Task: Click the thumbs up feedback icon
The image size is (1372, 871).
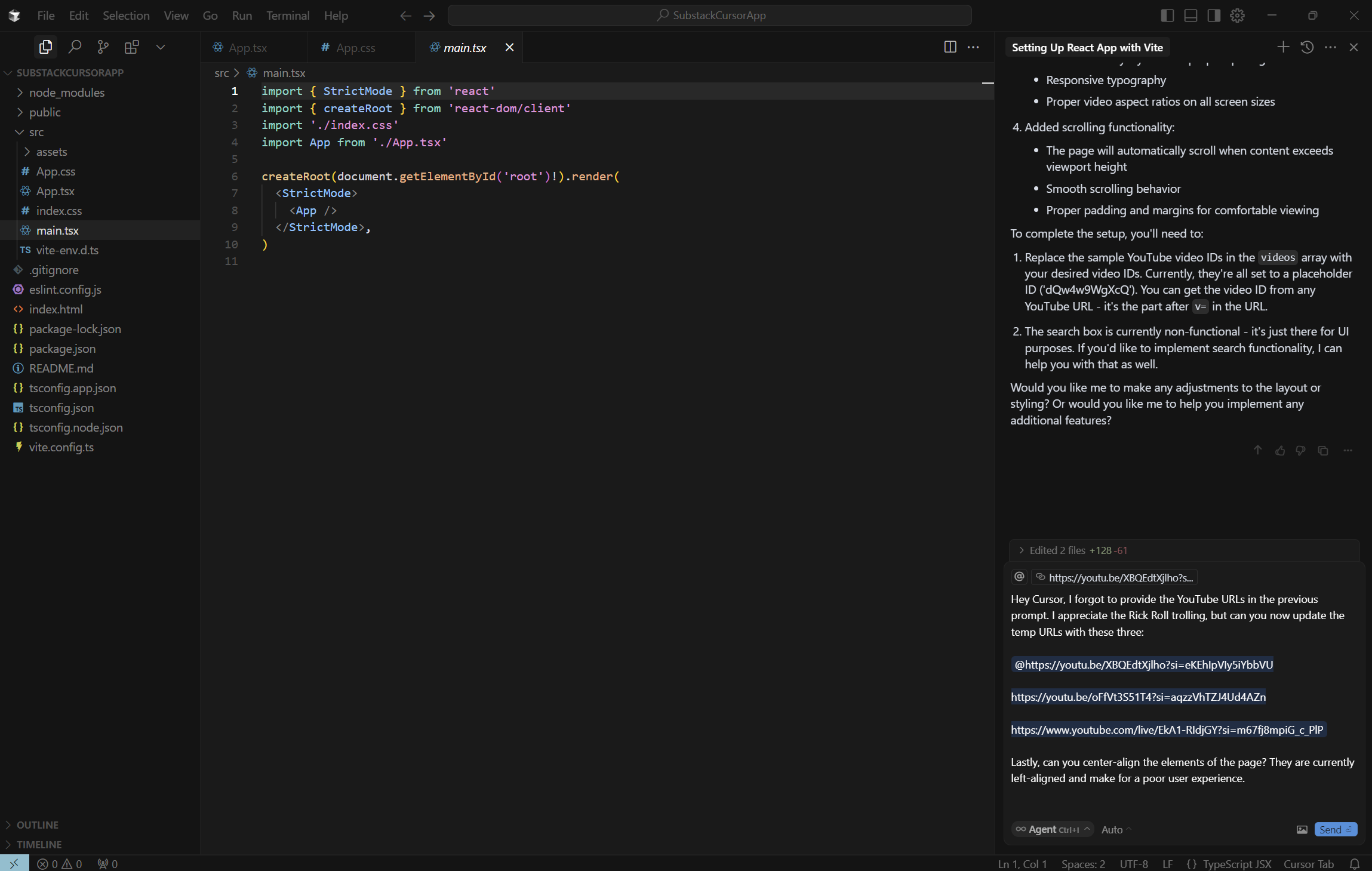Action: 1279,451
